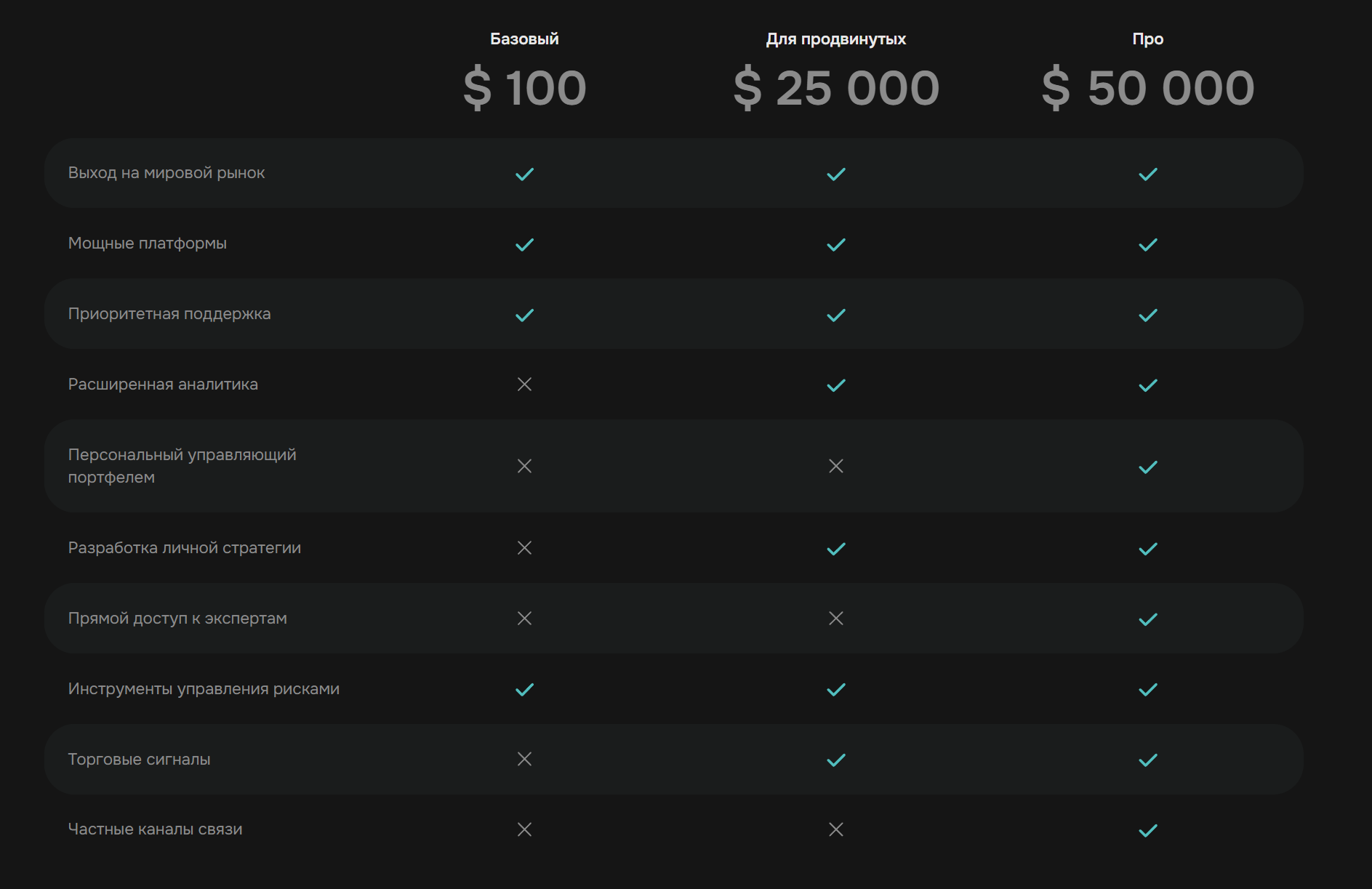Click the Про checkmark for Прямой доступ к экспертам

click(1148, 619)
